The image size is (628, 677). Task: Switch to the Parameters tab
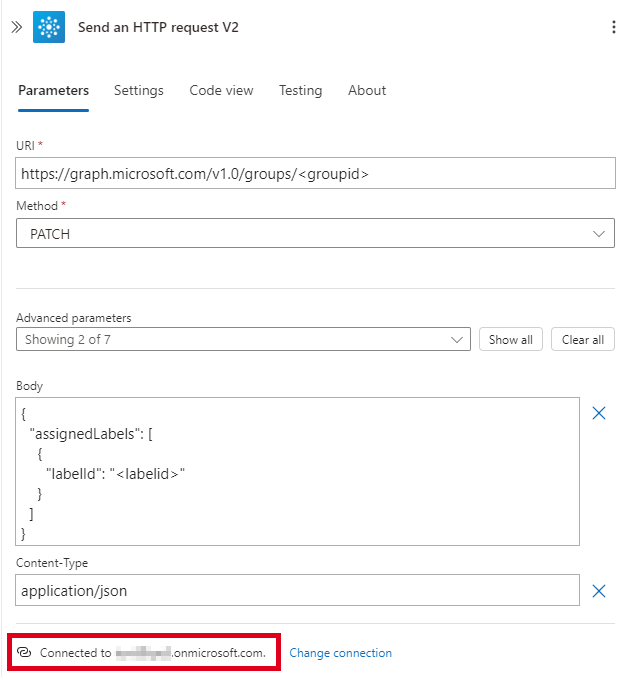click(x=53, y=90)
